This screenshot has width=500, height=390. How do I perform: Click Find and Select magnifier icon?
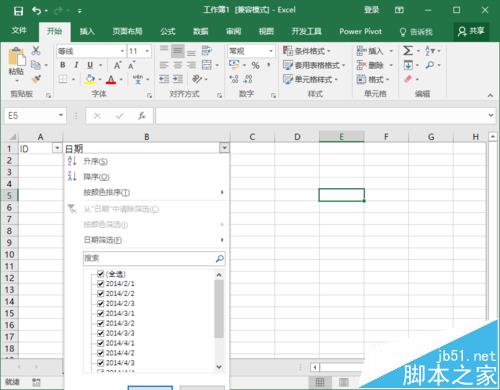click(430, 65)
